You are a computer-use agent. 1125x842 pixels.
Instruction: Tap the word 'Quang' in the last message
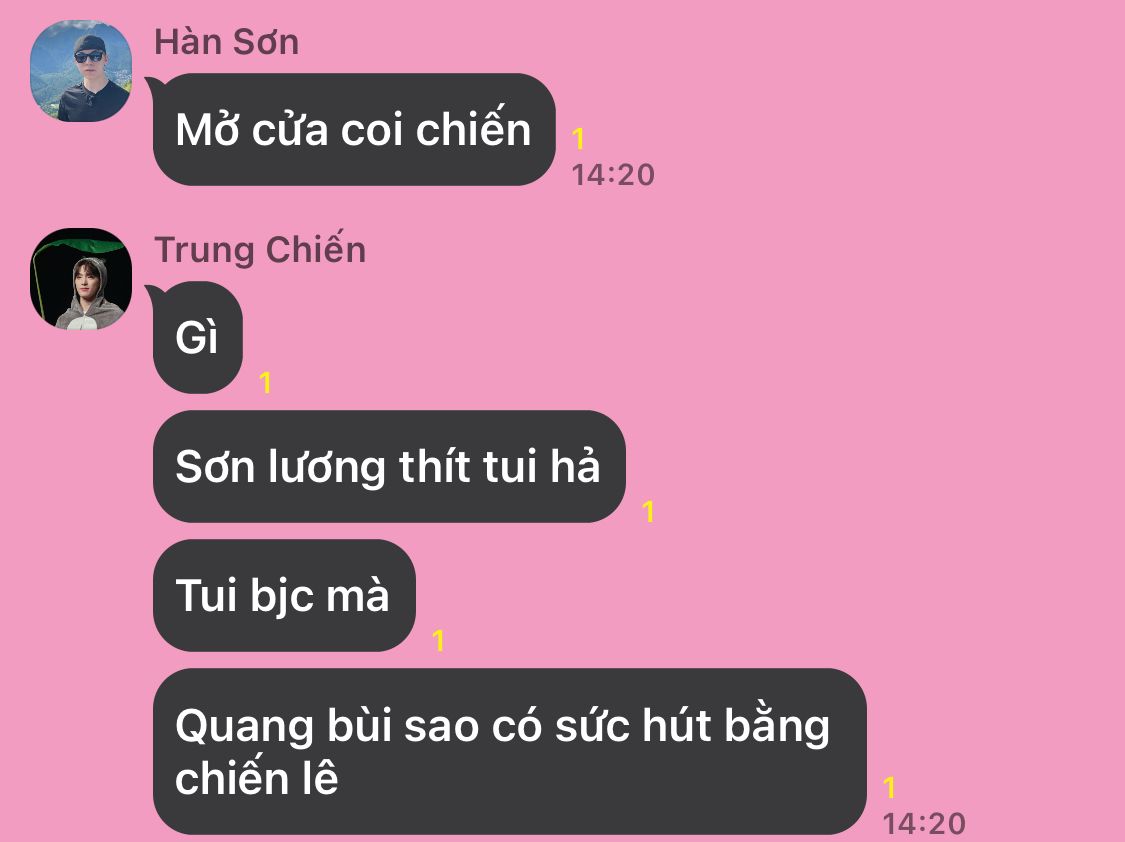pos(245,727)
